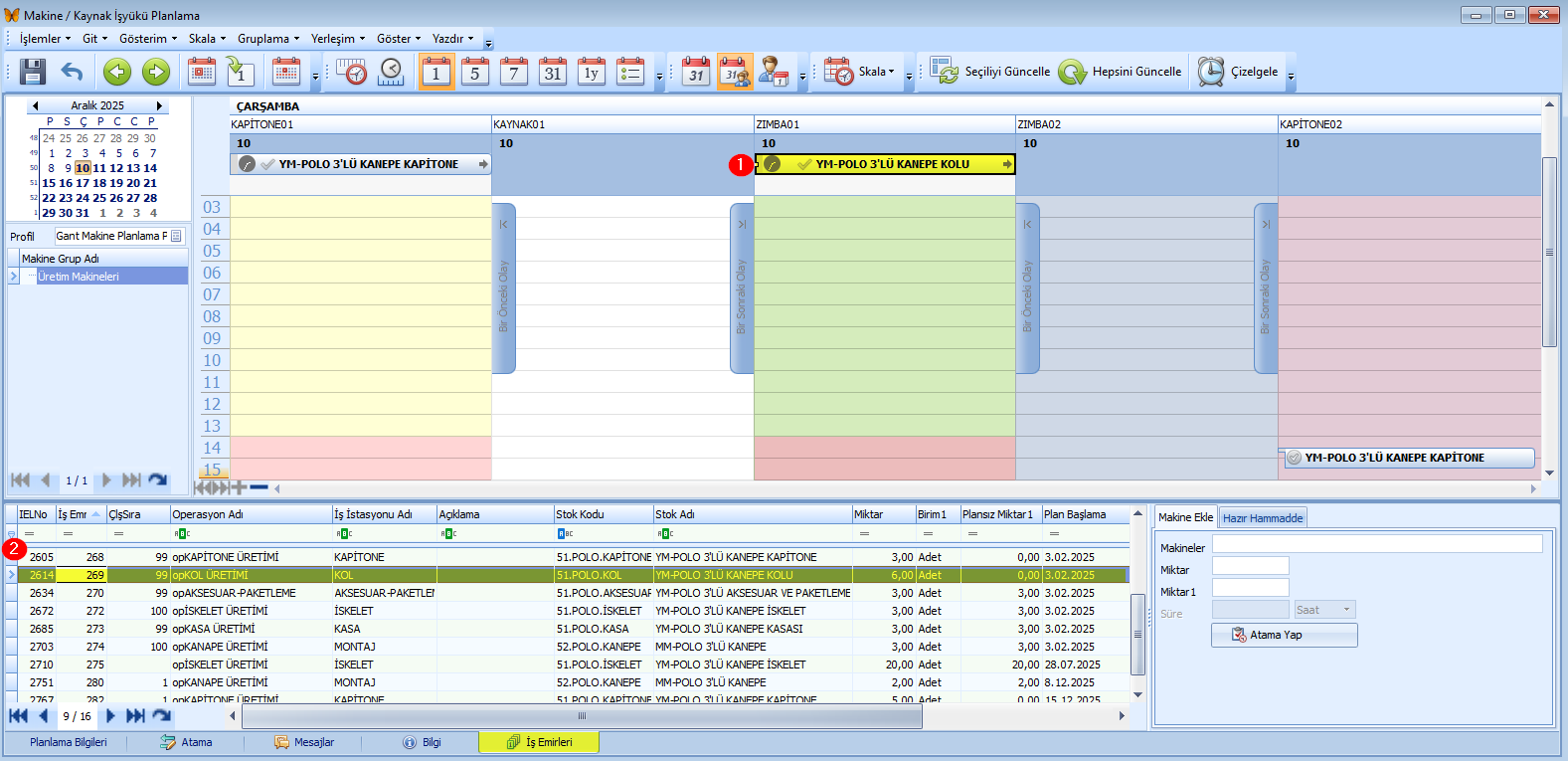Open the Profil Gant Makine Planlama combo box
This screenshot has height=761, width=1568.
pyautogui.click(x=118, y=236)
